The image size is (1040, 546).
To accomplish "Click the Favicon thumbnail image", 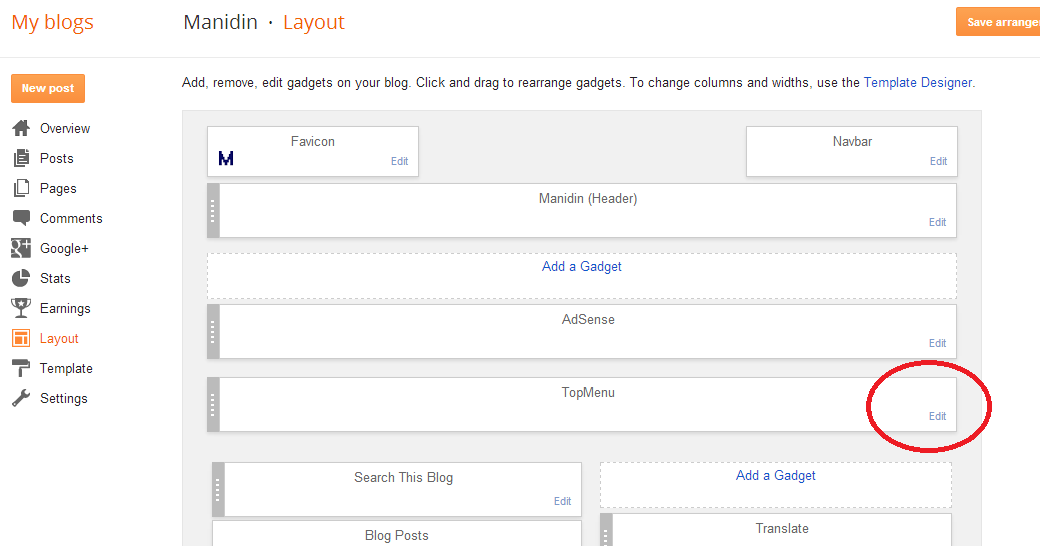I will (x=226, y=158).
